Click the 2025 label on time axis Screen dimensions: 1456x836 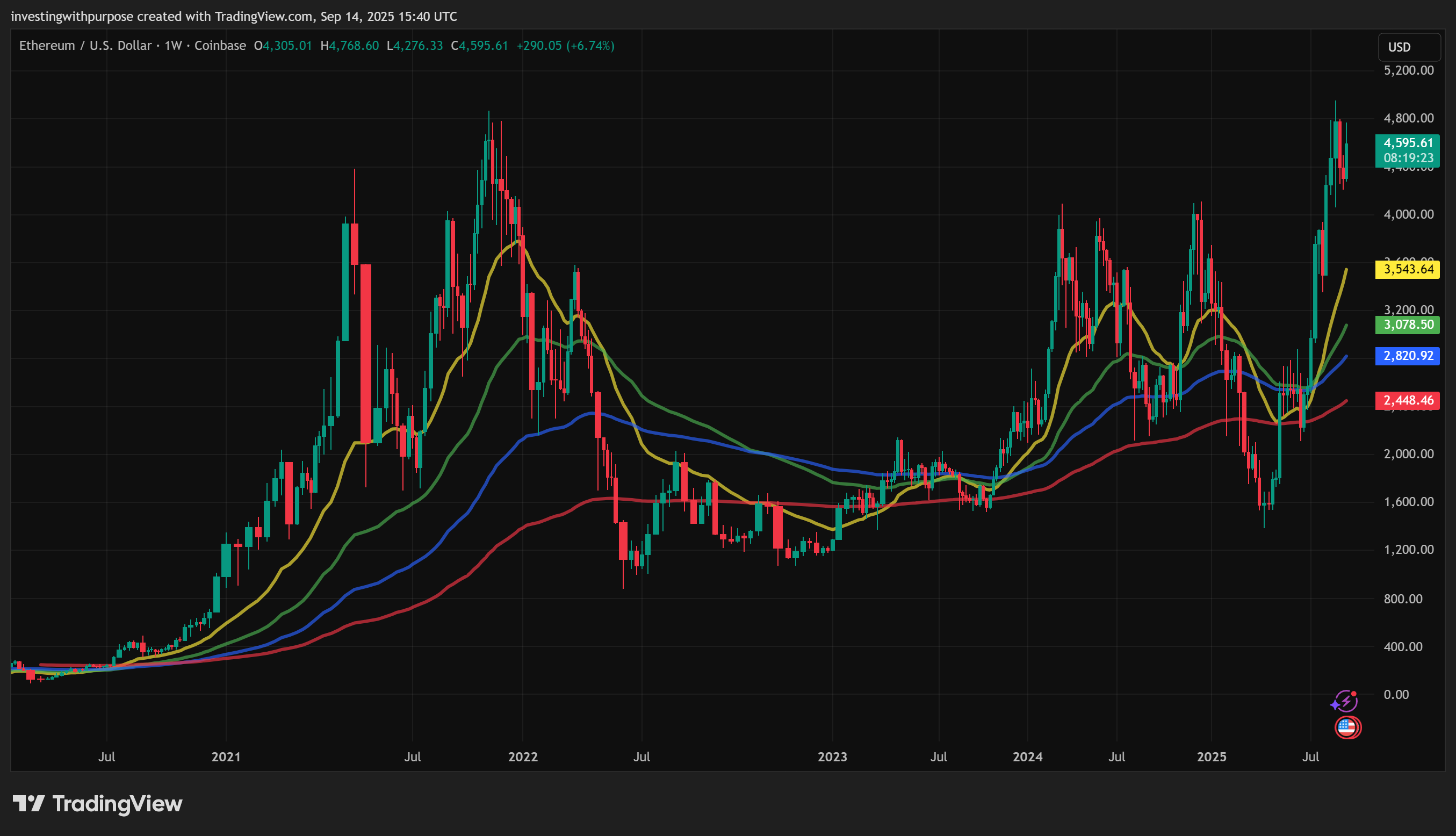[x=1212, y=757]
